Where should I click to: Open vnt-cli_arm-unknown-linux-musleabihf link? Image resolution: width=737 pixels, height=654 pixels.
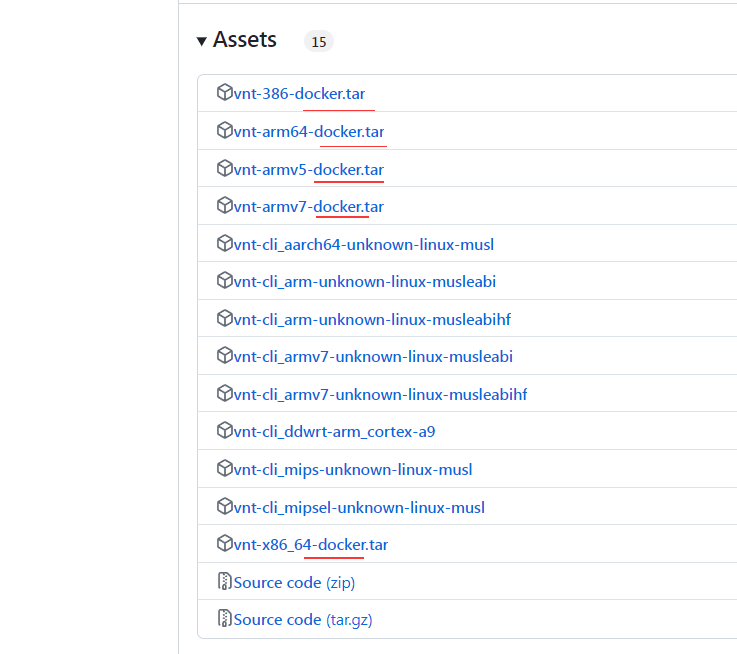click(x=372, y=320)
